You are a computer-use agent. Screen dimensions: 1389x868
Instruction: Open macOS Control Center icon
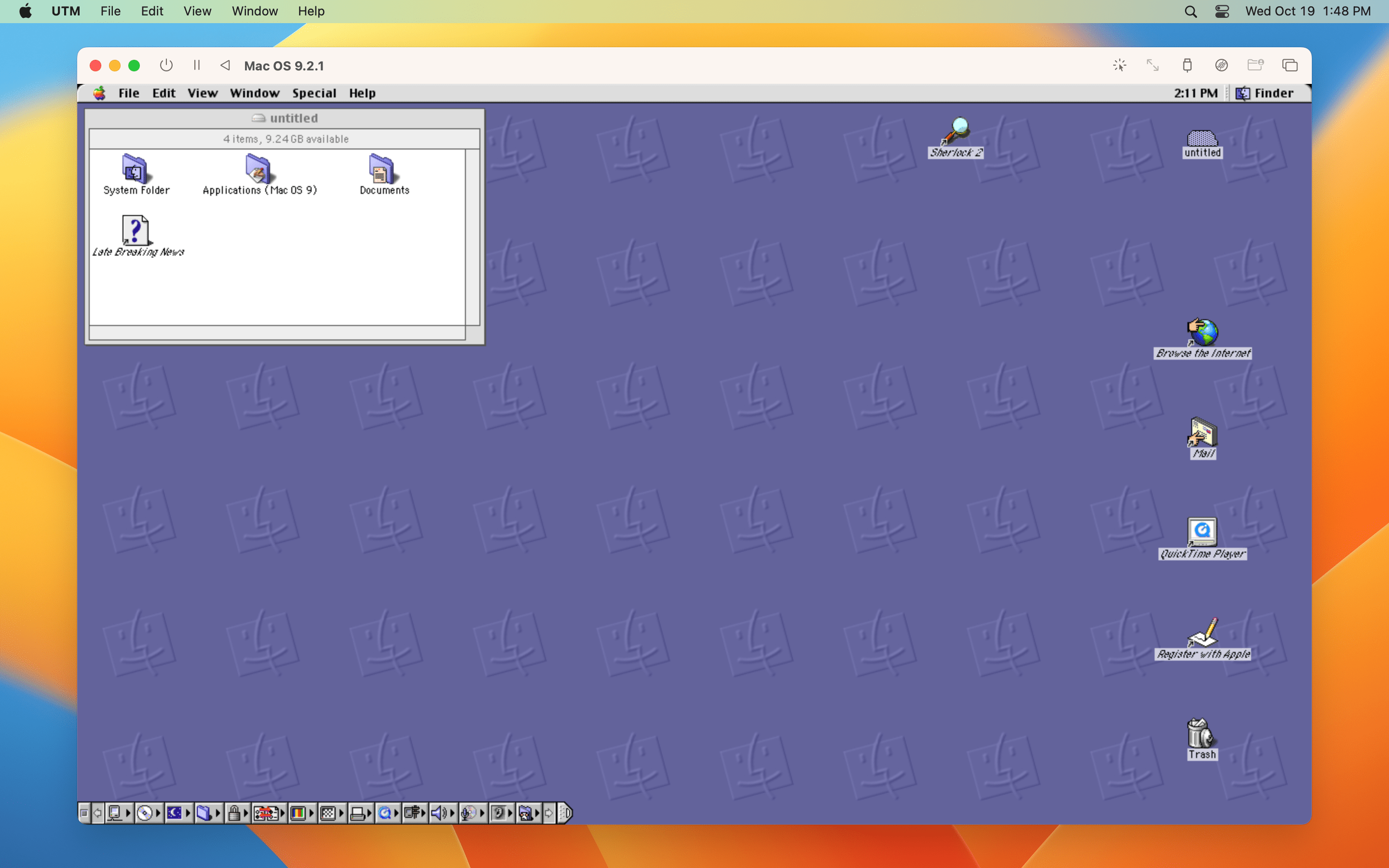pos(1222,12)
